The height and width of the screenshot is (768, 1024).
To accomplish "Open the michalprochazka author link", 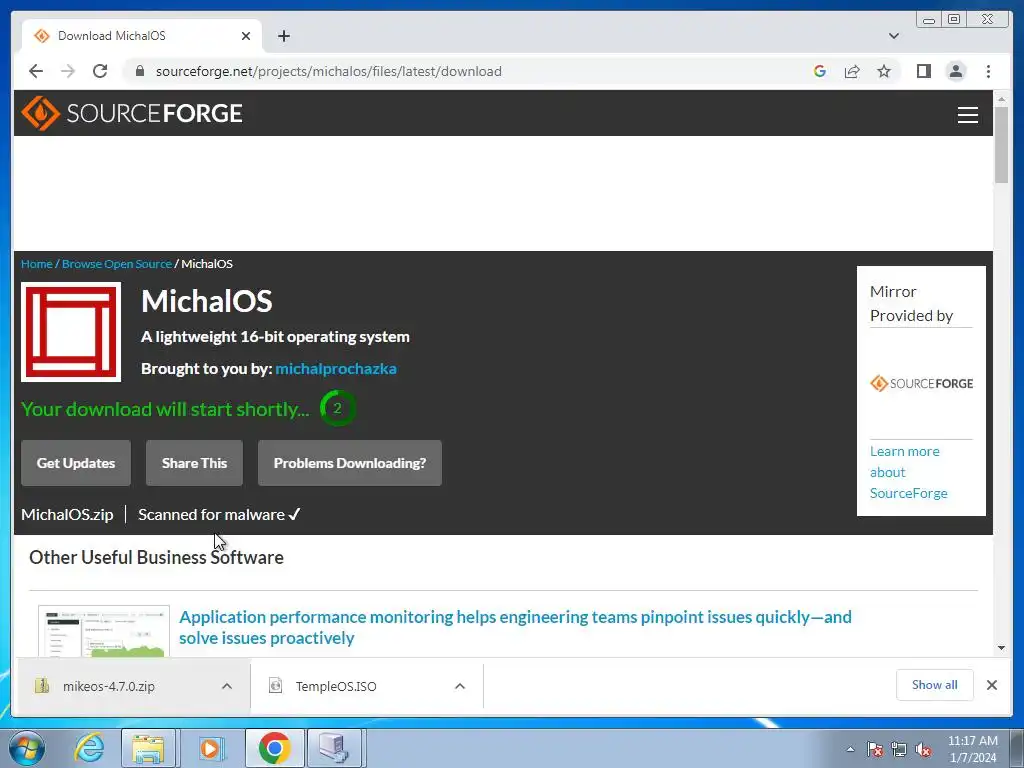I will [336, 368].
